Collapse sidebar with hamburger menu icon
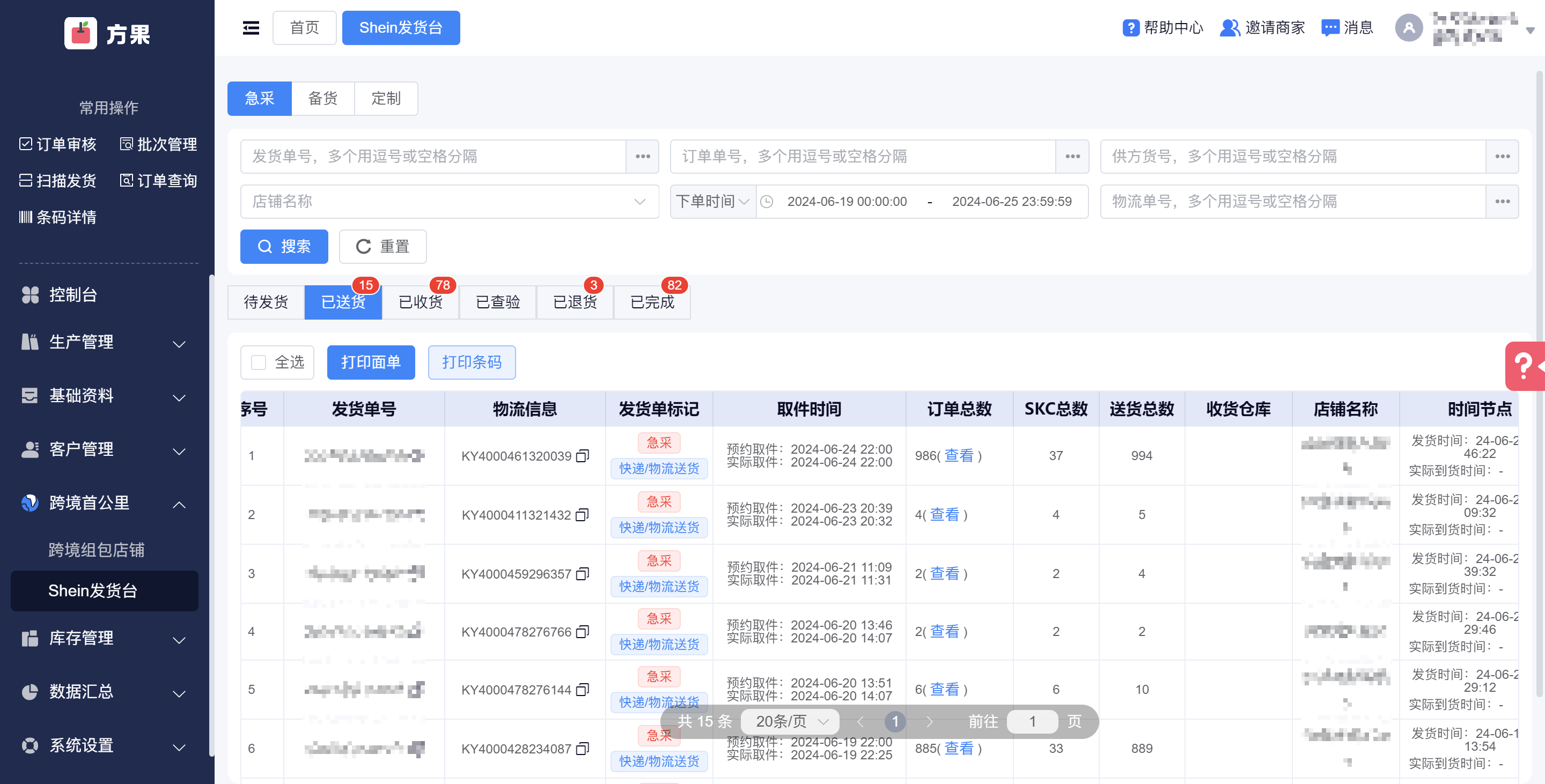This screenshot has width=1545, height=784. pyautogui.click(x=251, y=27)
